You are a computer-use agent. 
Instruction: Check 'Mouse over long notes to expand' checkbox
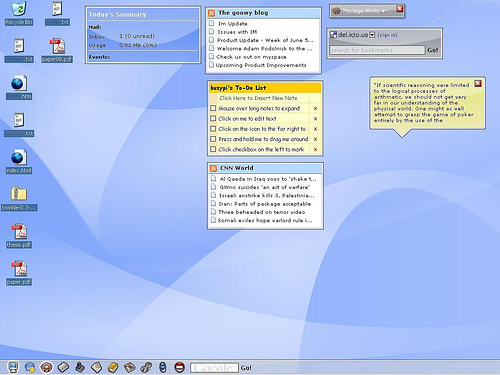213,108
